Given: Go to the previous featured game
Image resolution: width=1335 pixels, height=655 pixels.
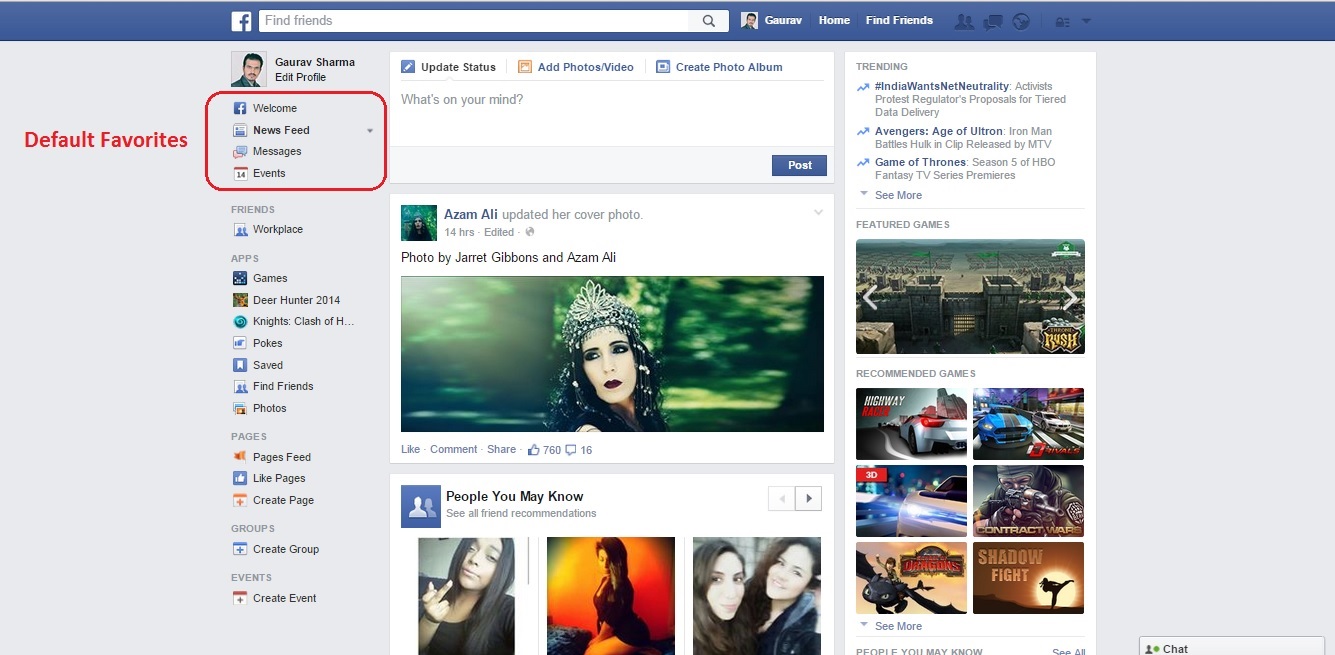Looking at the screenshot, I should (871, 297).
